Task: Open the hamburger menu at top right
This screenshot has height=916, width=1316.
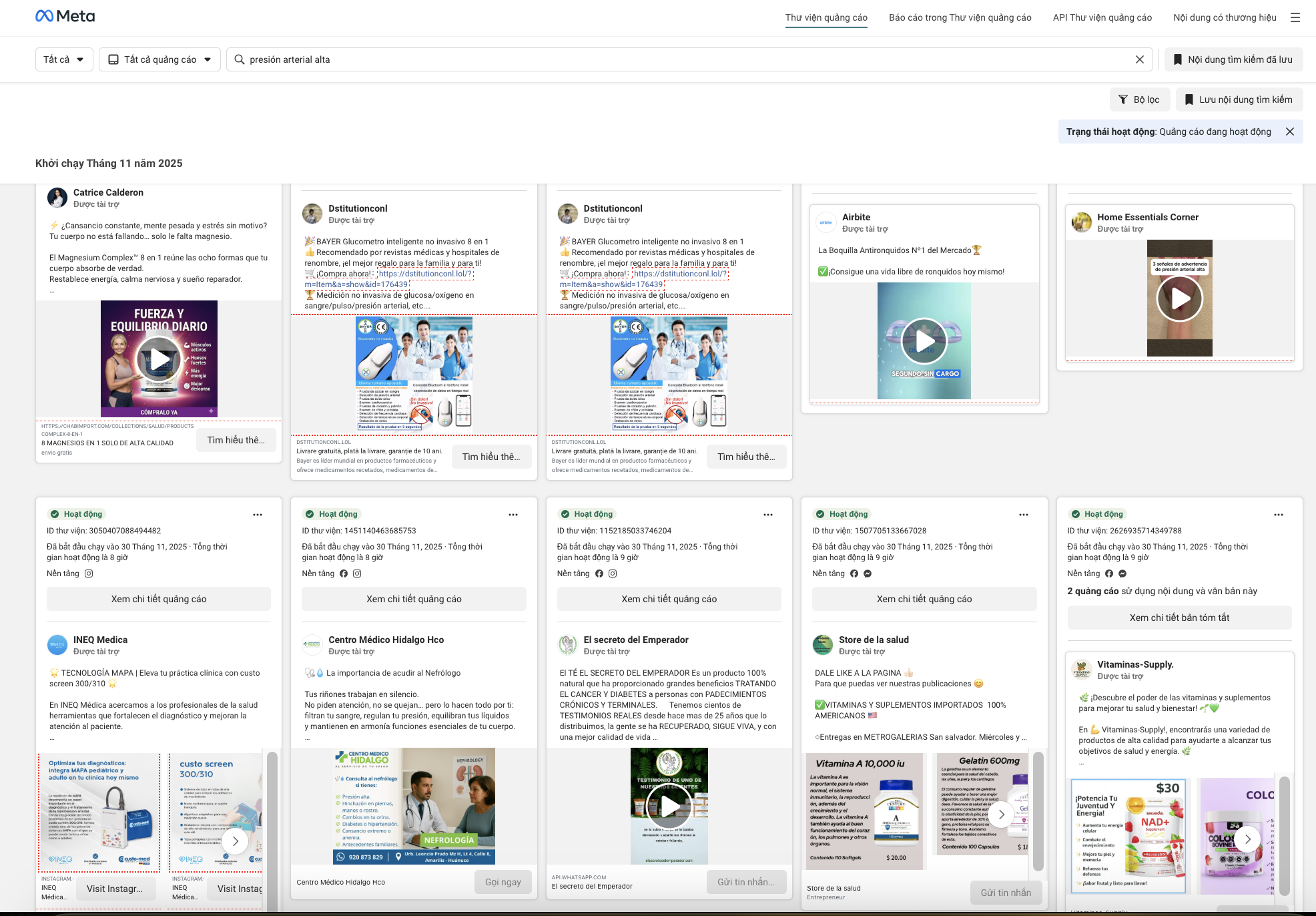Action: tap(1295, 18)
